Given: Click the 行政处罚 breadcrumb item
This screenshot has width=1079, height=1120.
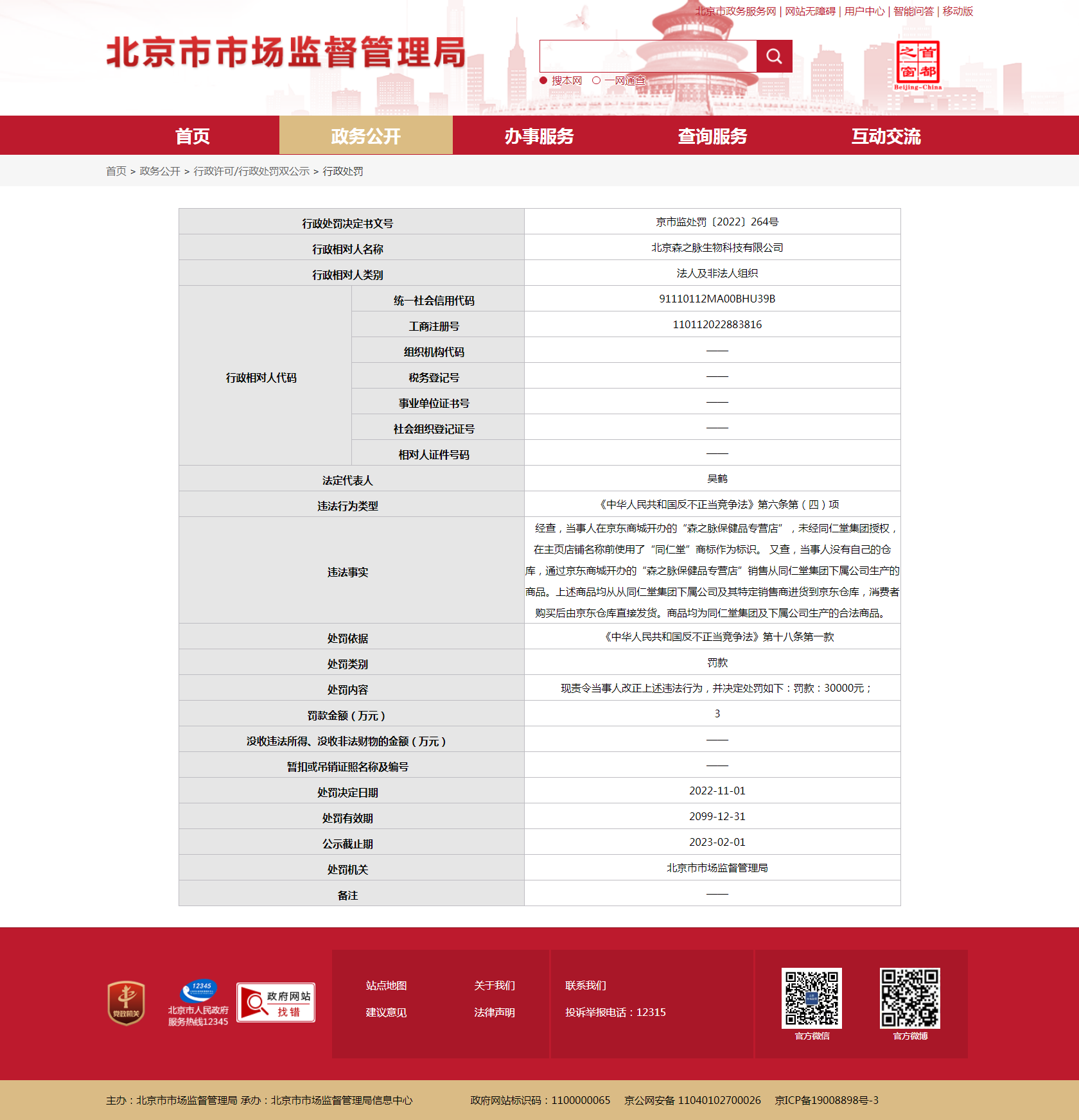Looking at the screenshot, I should pyautogui.click(x=343, y=171).
